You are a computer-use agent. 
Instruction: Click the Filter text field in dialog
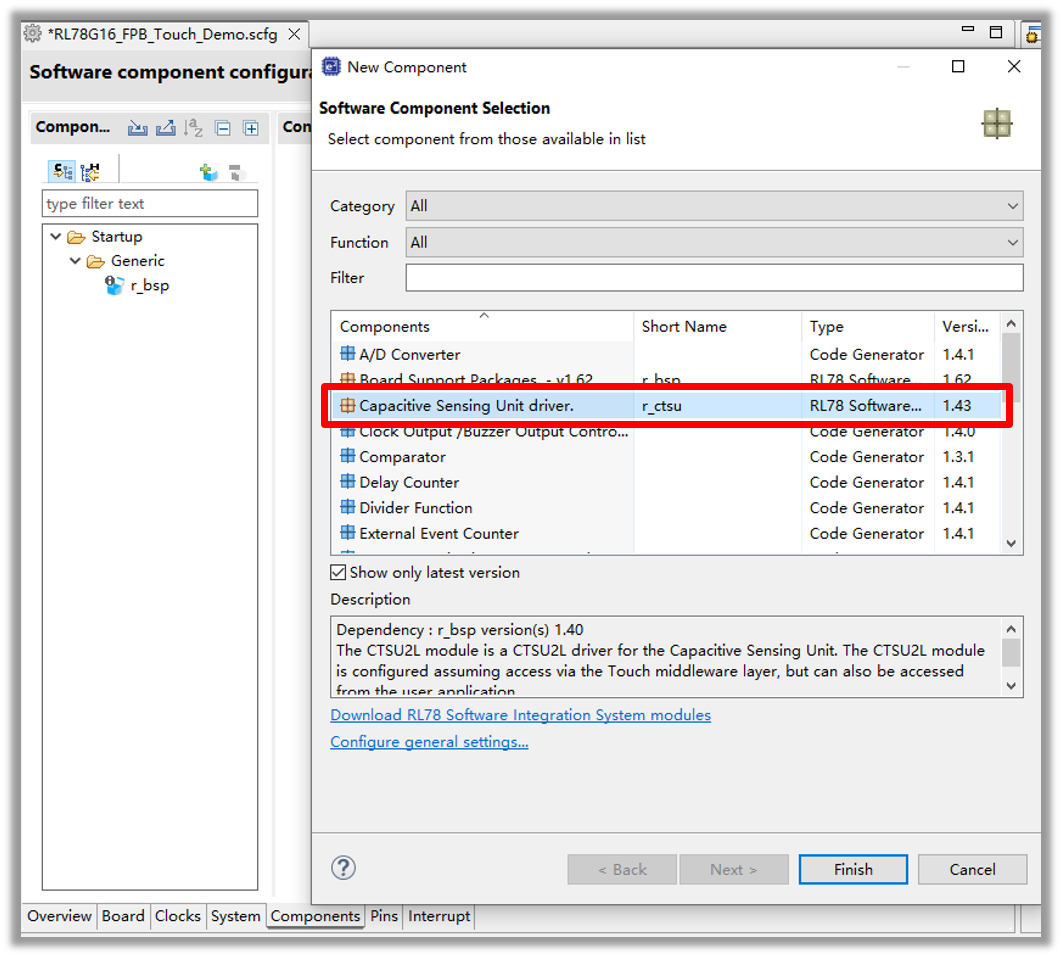714,278
